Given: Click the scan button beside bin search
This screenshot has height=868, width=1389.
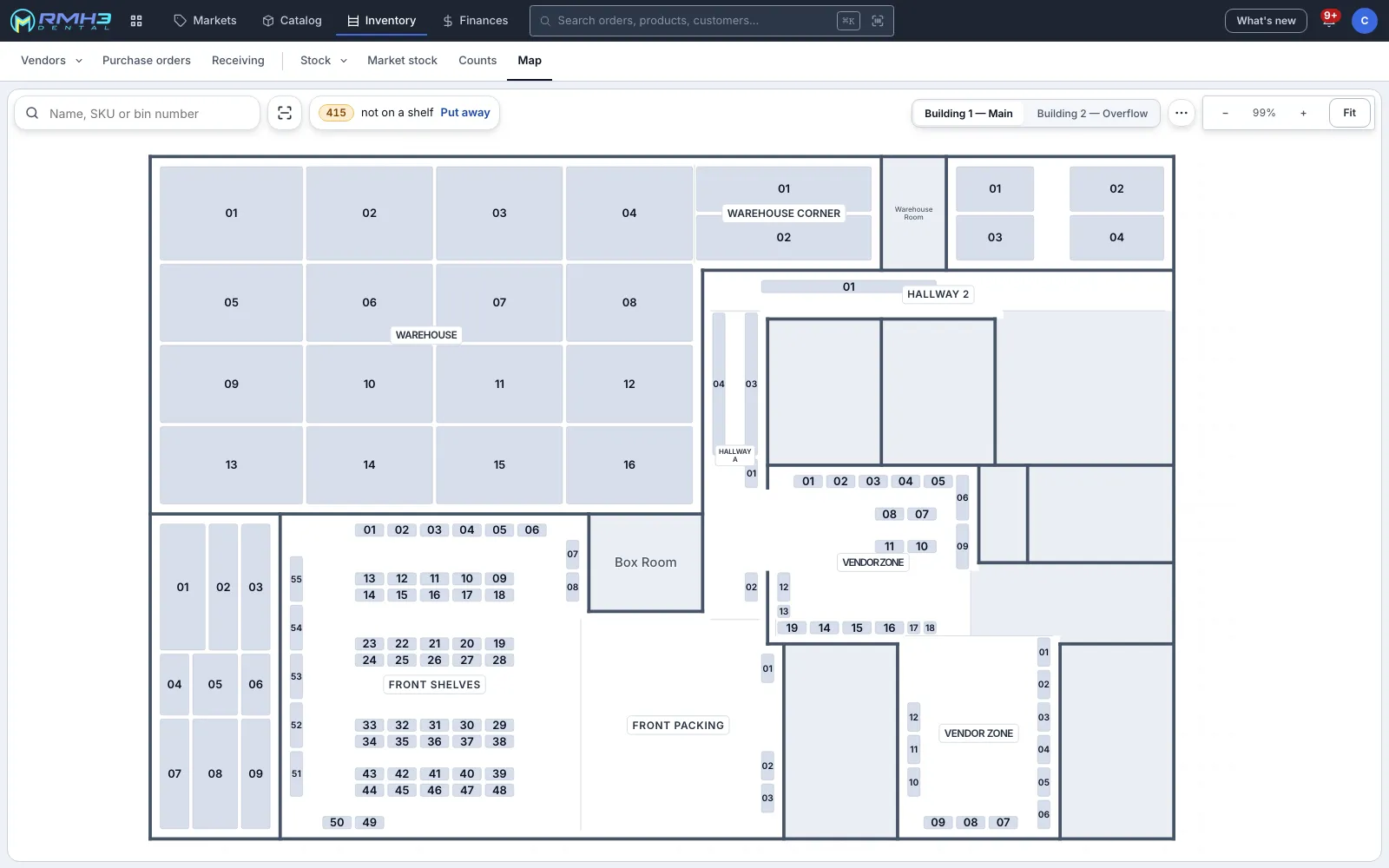Looking at the screenshot, I should [x=285, y=113].
